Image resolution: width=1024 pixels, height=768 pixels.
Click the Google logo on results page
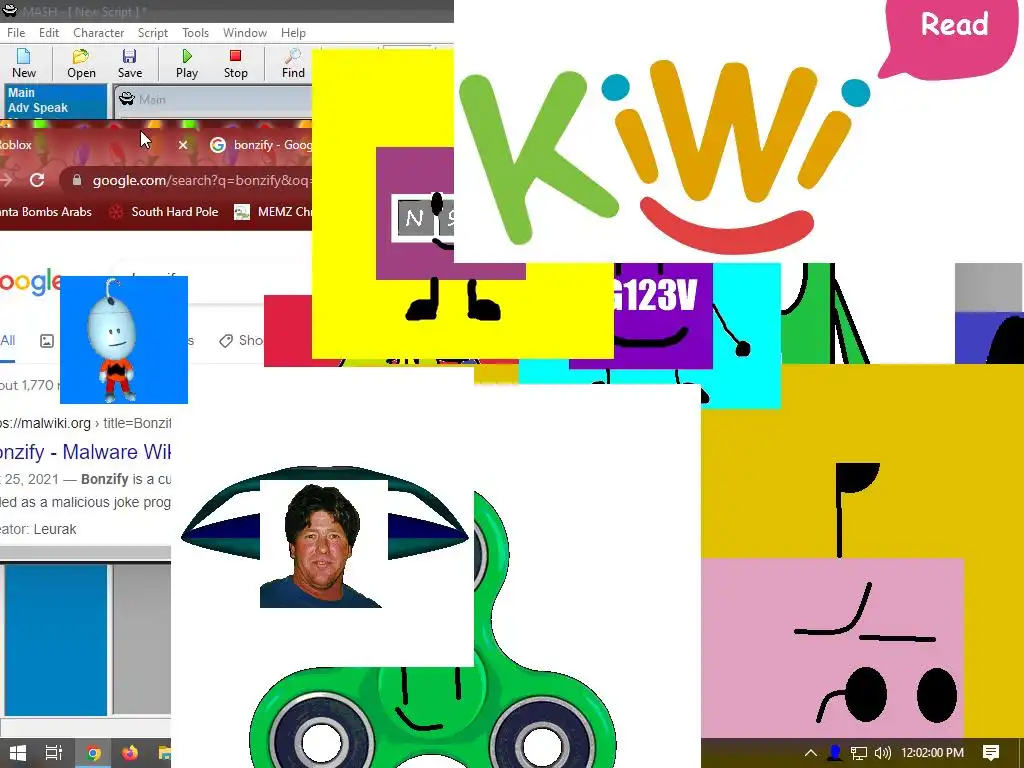tap(30, 282)
